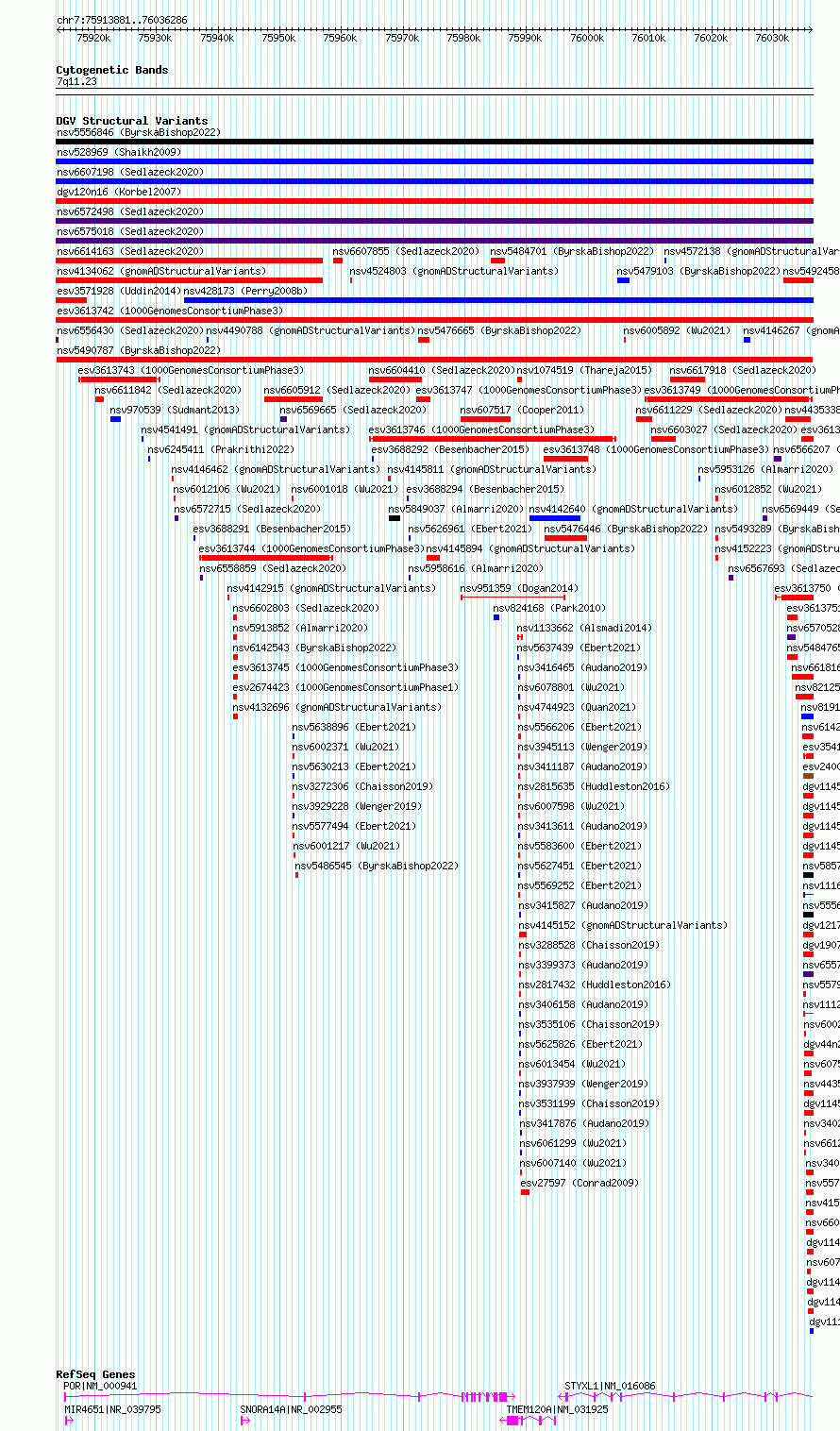Click the black bar under nsv5556846

(434, 142)
